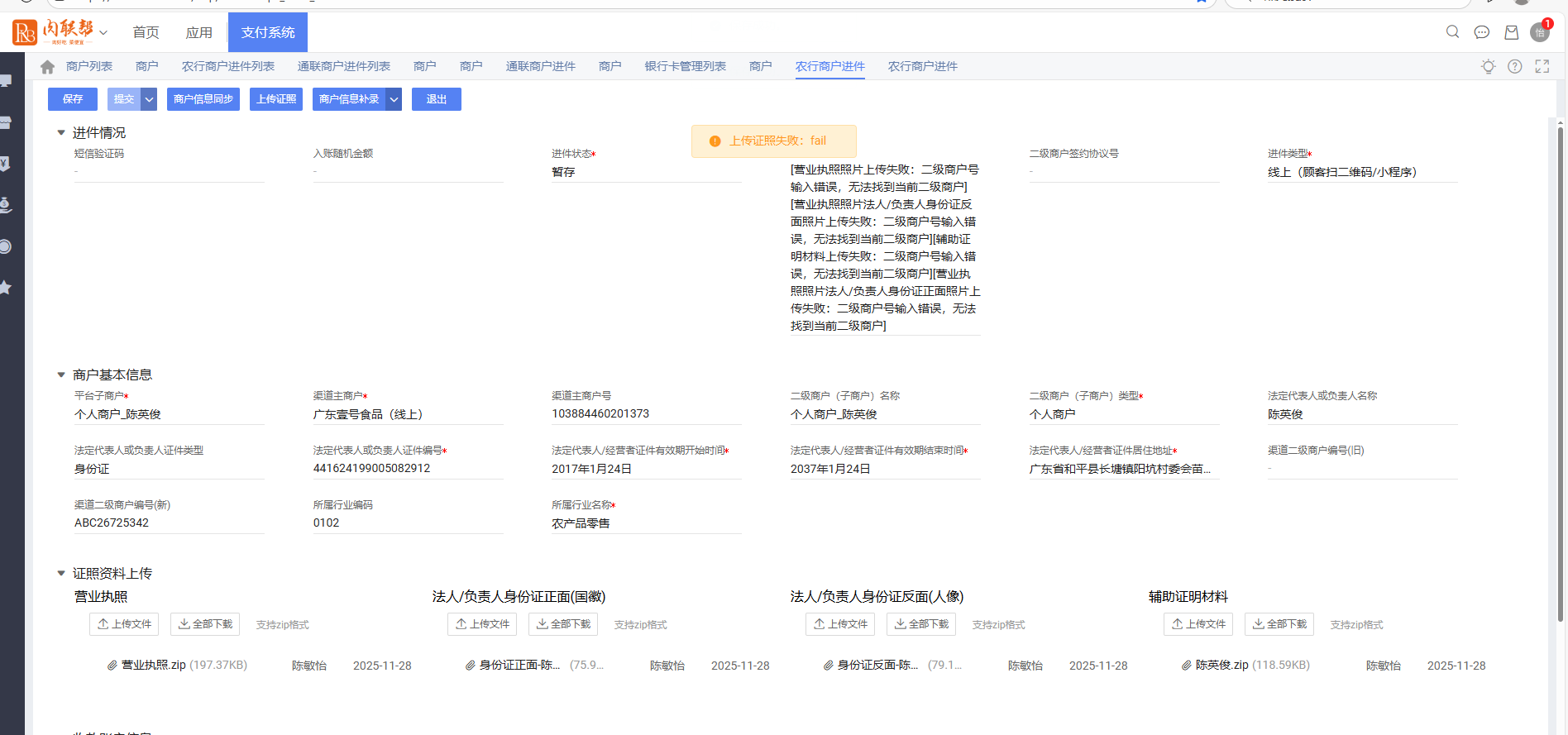This screenshot has height=735, width=1568.
Task: Click the user avatar with notification badge
Action: coord(1539,32)
